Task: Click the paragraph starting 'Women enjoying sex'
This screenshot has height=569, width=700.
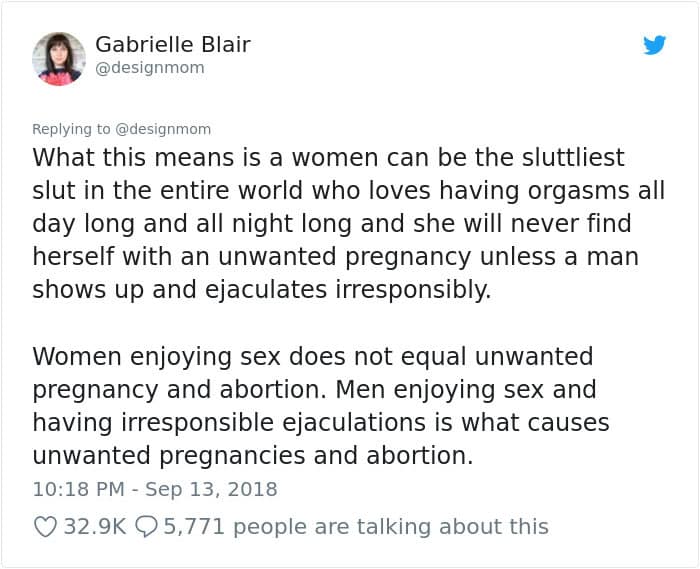Action: tap(321, 406)
